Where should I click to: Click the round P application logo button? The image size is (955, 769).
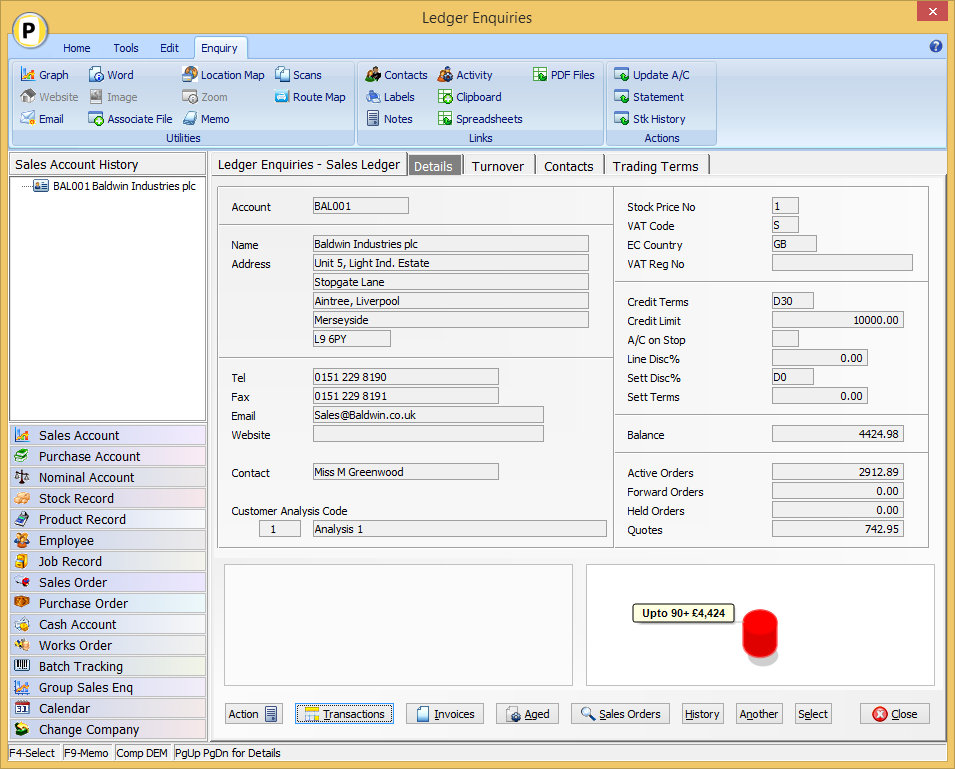pos(29,30)
